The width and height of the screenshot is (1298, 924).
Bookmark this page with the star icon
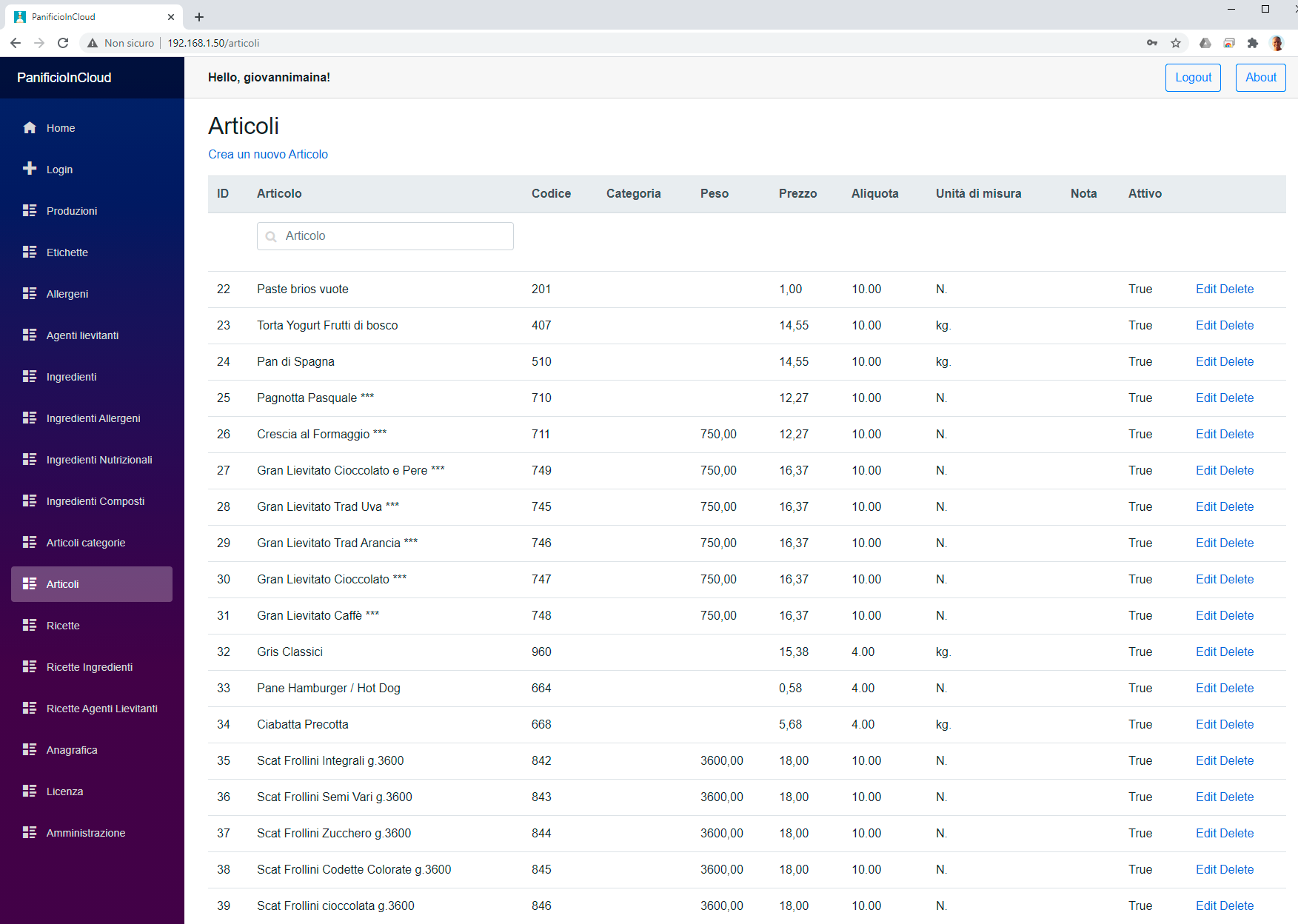pyautogui.click(x=1176, y=43)
